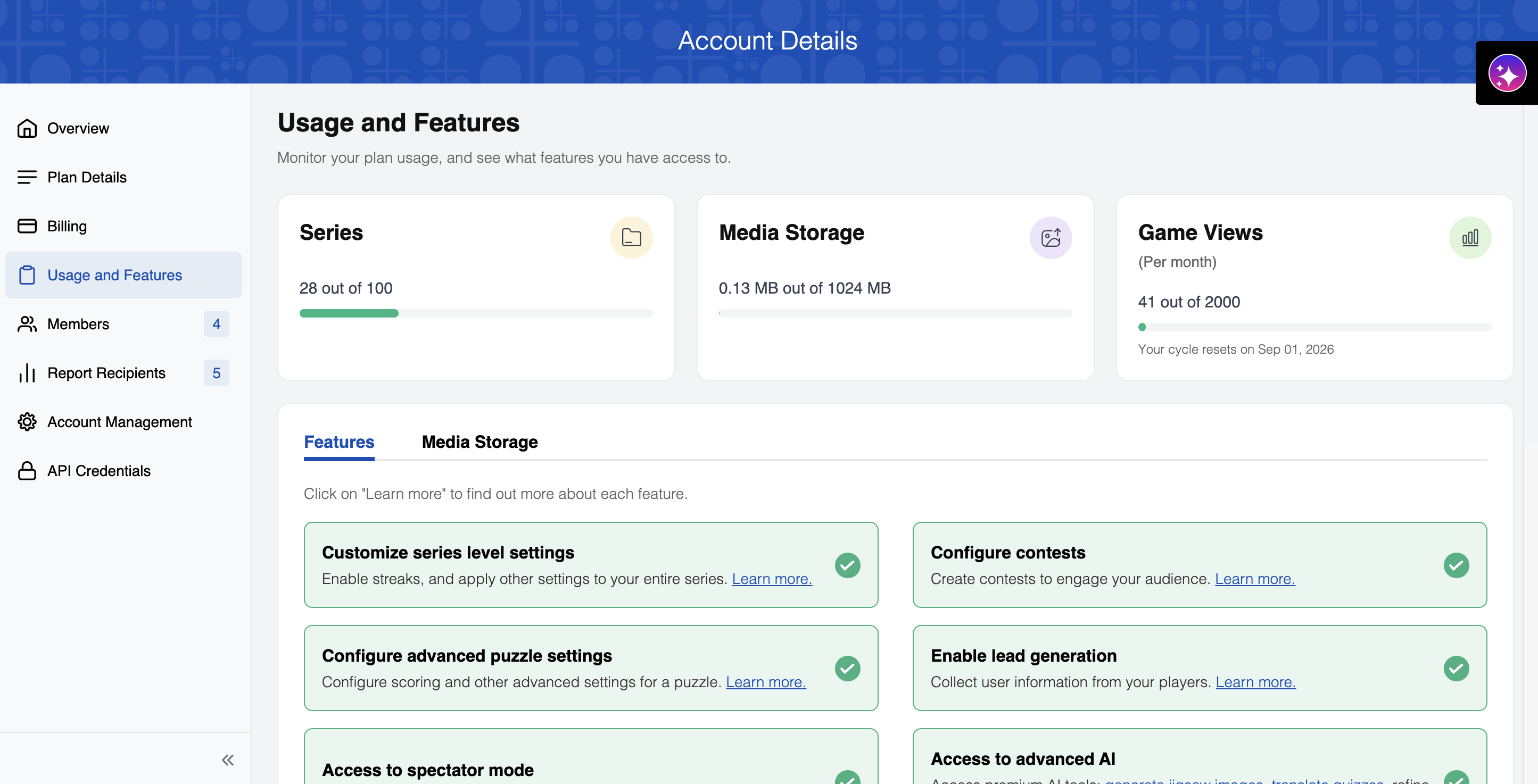The height and width of the screenshot is (784, 1538).
Task: Click the Report Recipients count badge 5
Action: pos(216,373)
